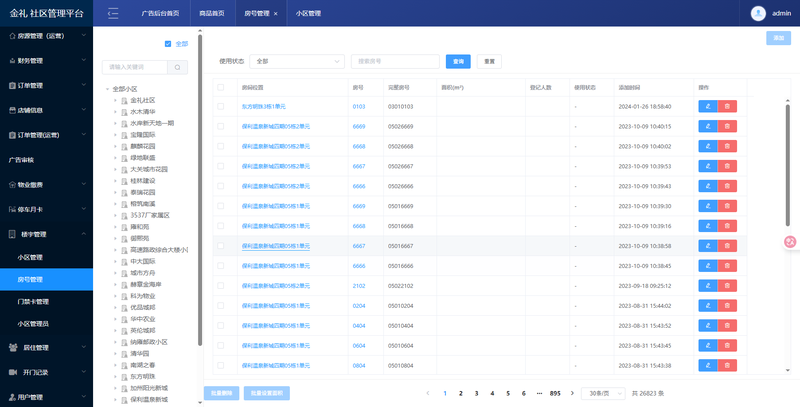800x407 pixels.
Task: Select the checkbox for the room 0103 row
Action: (x=220, y=106)
